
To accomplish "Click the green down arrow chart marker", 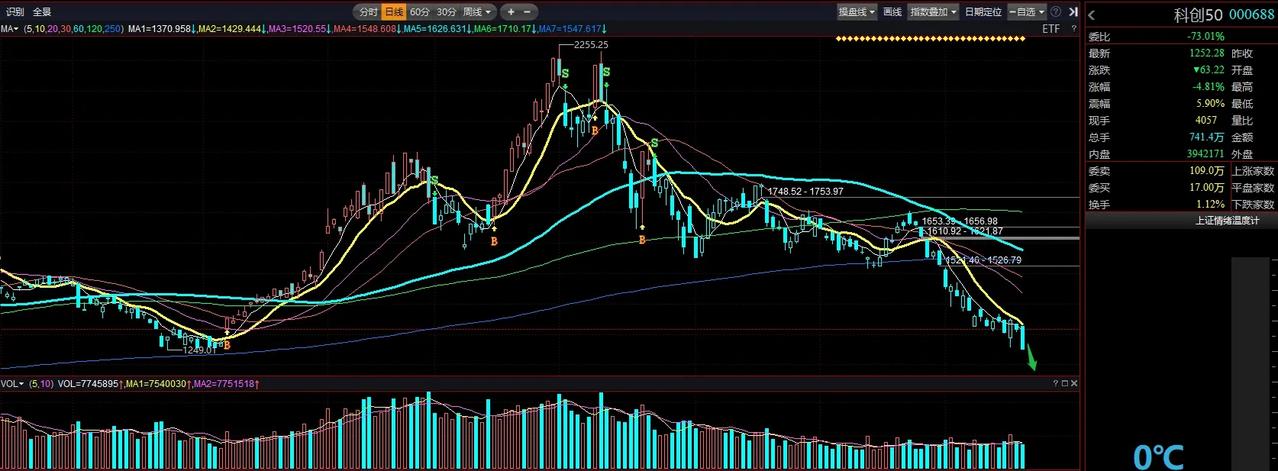I will pyautogui.click(x=1031, y=359).
